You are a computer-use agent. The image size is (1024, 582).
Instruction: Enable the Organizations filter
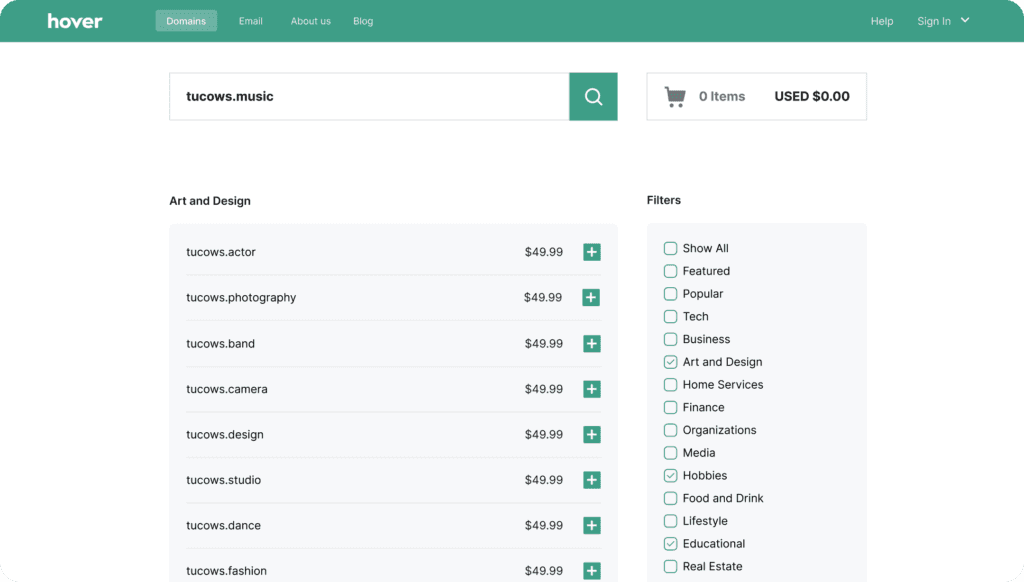pos(670,430)
